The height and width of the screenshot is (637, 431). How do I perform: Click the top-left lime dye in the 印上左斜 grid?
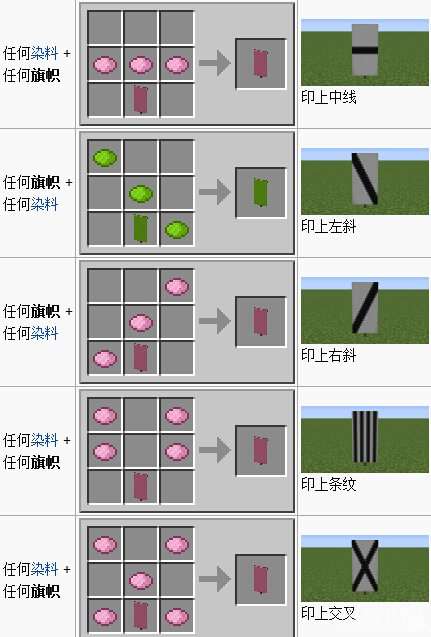click(x=105, y=158)
